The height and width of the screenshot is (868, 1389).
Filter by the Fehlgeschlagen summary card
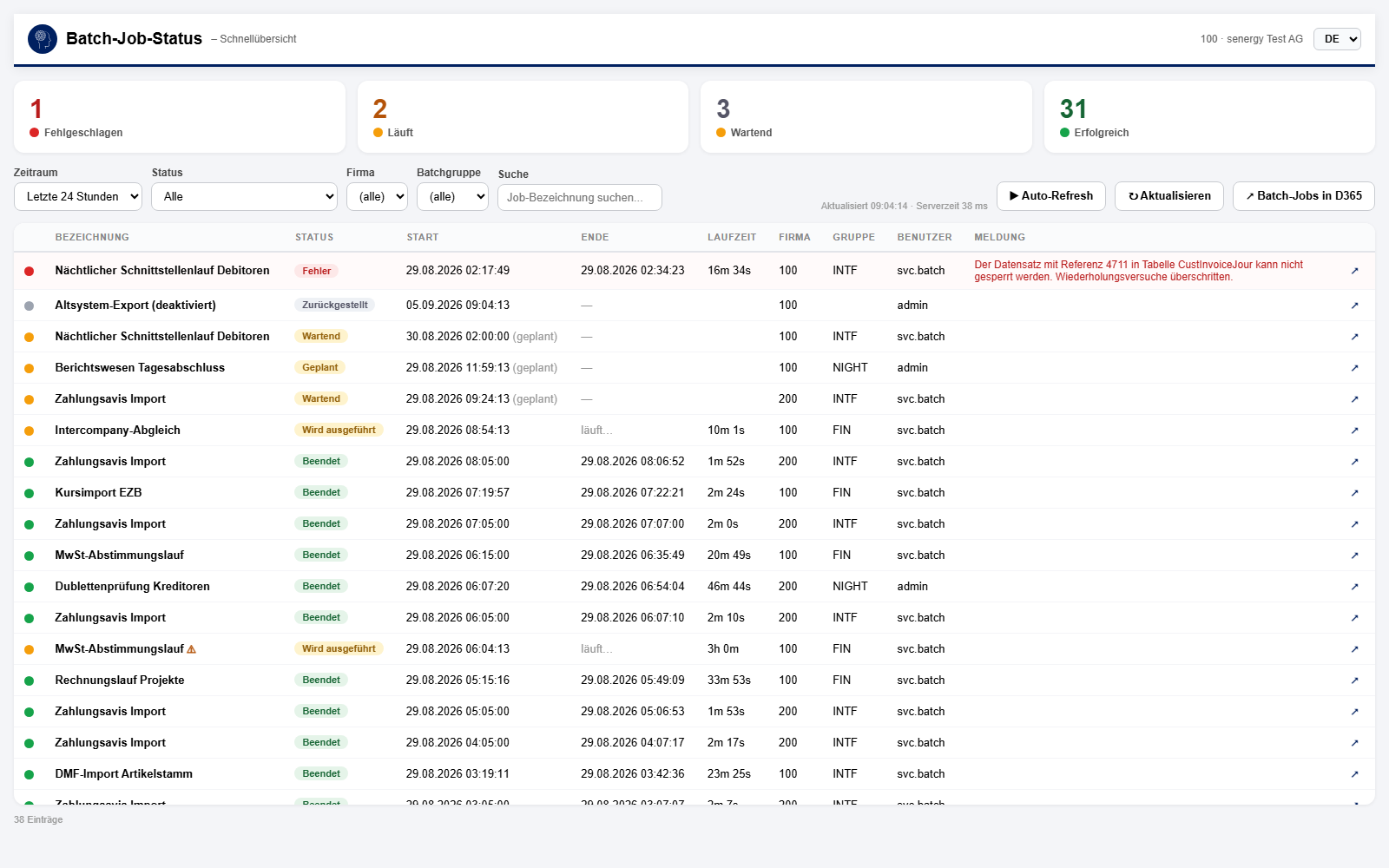[x=180, y=117]
